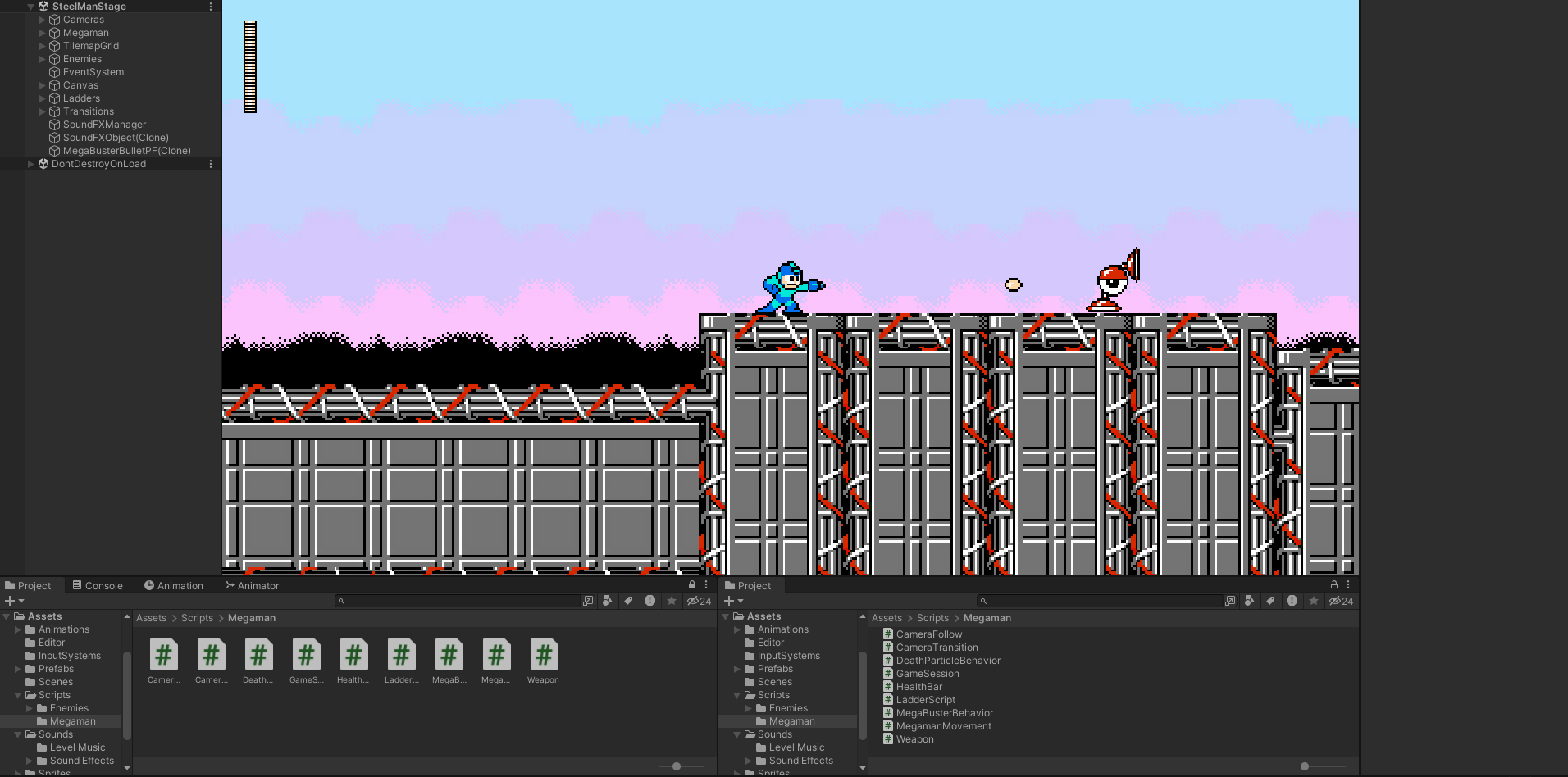Open the search-by-type filter in left Project panel
1568x777 pixels.
coord(607,601)
